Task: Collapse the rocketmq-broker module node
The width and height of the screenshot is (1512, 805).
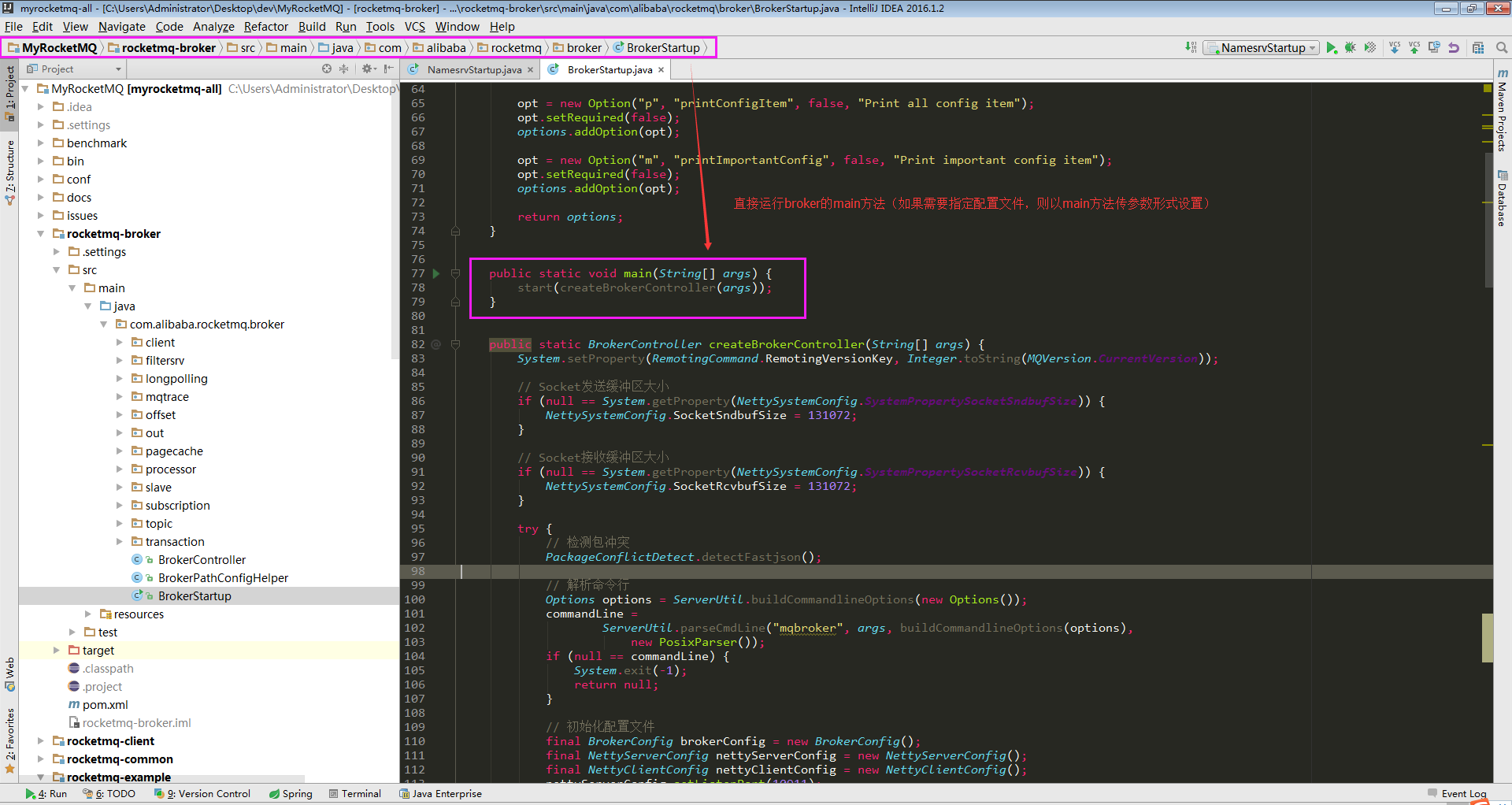Action: (41, 234)
